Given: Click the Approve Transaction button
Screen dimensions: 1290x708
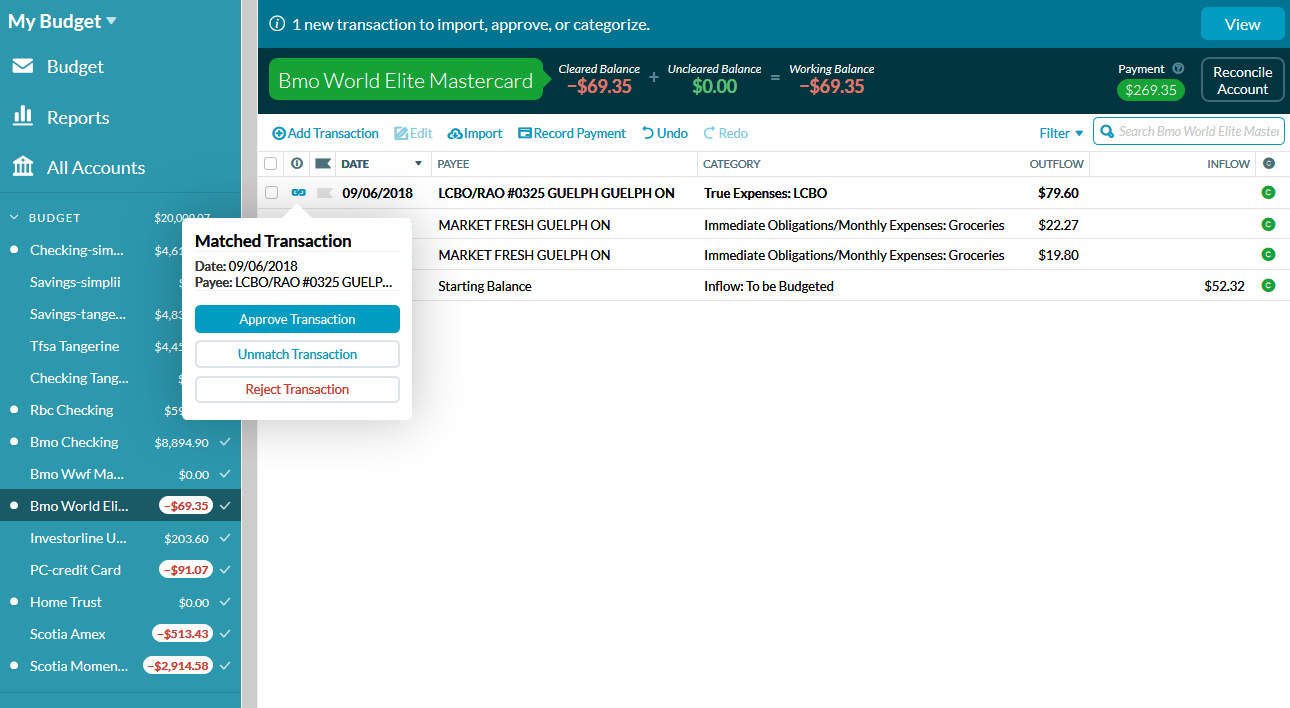Looking at the screenshot, I should pyautogui.click(x=297, y=319).
